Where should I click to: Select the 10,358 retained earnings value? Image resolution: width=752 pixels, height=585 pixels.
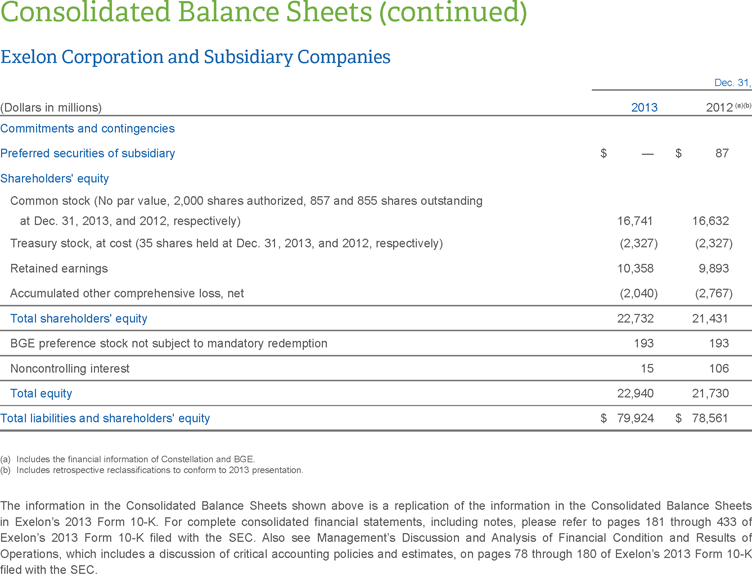click(x=636, y=268)
